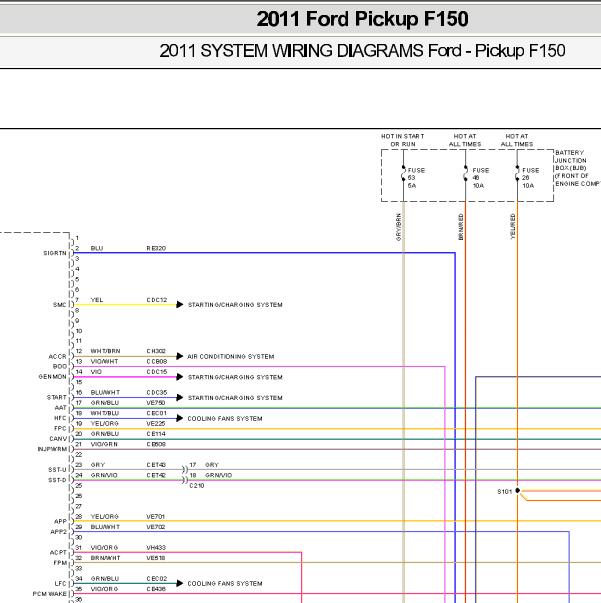This screenshot has height=603, width=601.
Task: Click the 'FUSE 46 10A' label
Action: click(x=481, y=178)
